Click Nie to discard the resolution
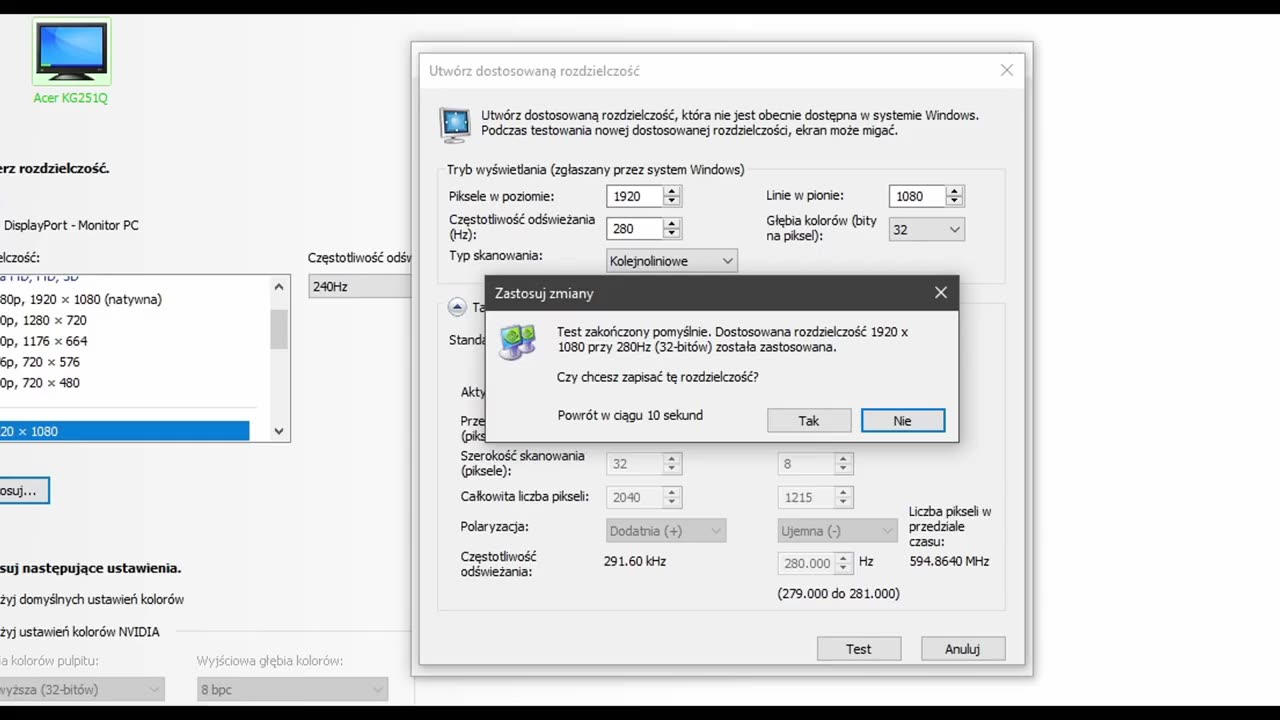1280x720 pixels. click(x=903, y=421)
